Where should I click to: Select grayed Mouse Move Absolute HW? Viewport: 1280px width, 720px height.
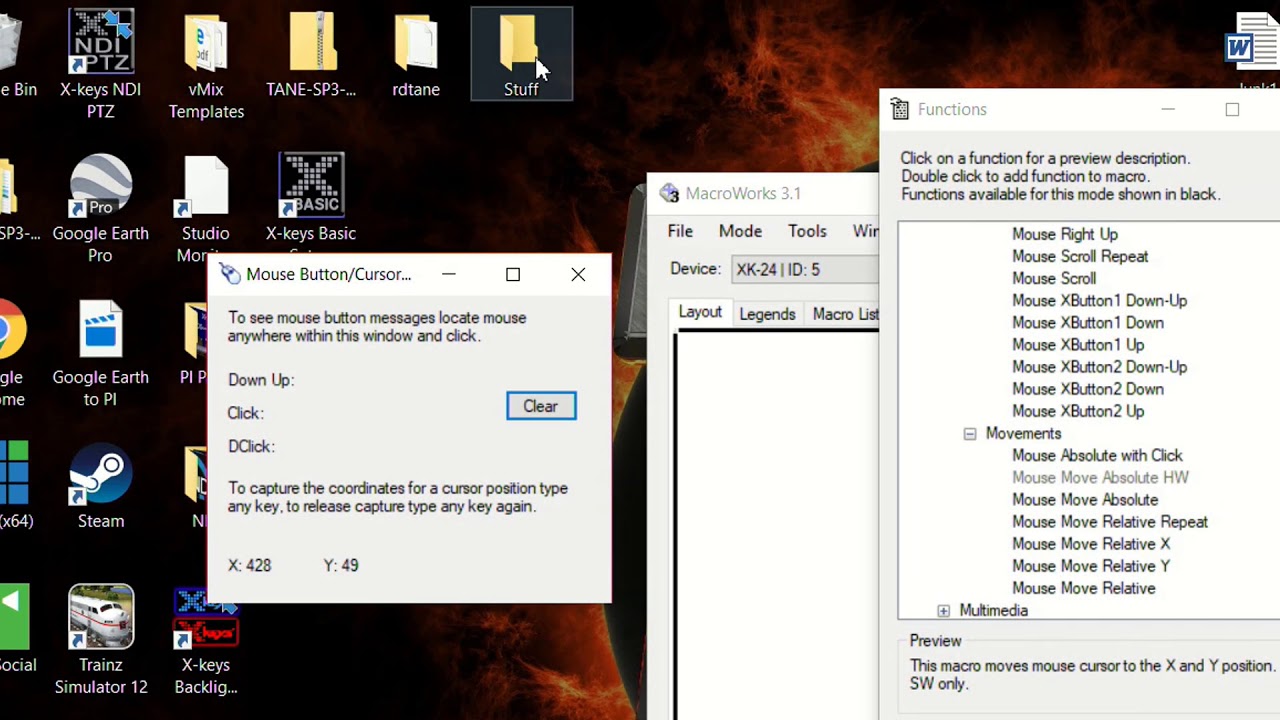[x=1100, y=477]
